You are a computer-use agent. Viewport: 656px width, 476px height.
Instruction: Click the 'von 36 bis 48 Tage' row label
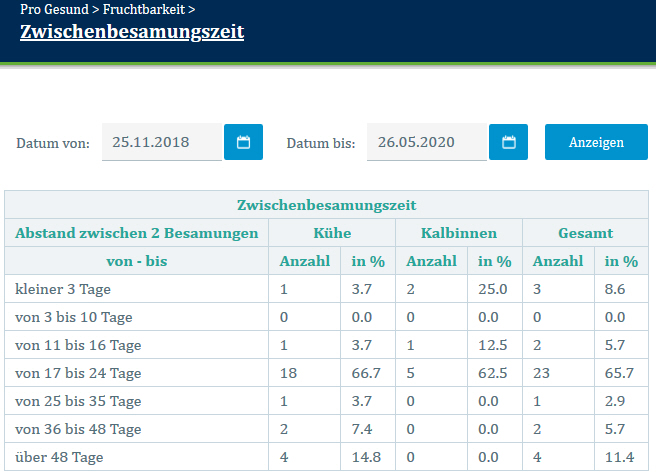tap(78, 429)
